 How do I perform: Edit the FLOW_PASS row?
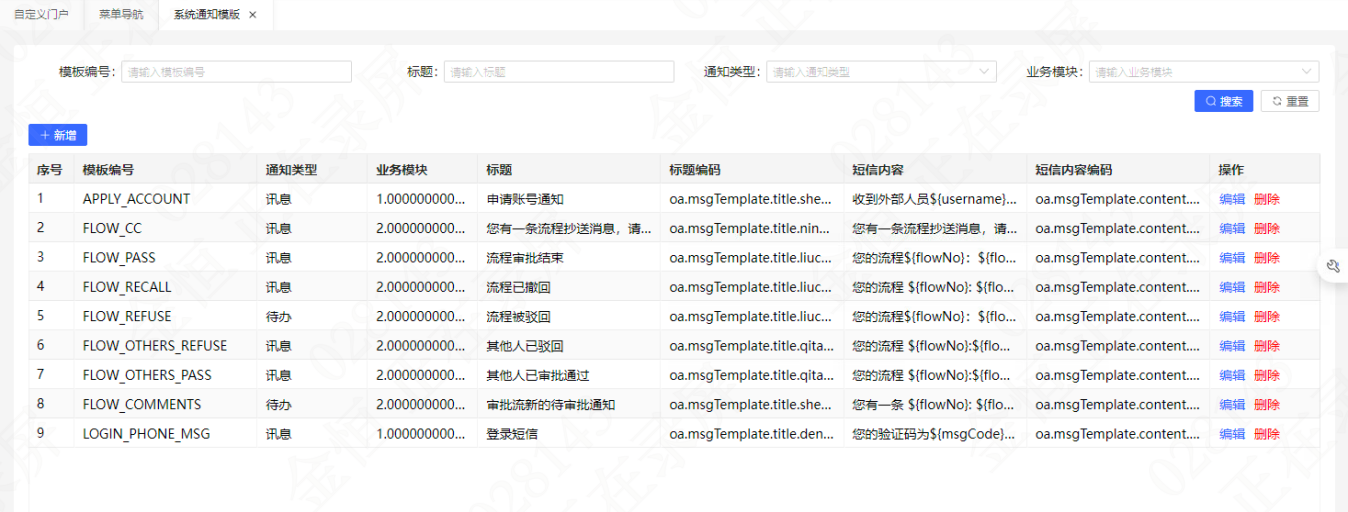tap(1232, 258)
